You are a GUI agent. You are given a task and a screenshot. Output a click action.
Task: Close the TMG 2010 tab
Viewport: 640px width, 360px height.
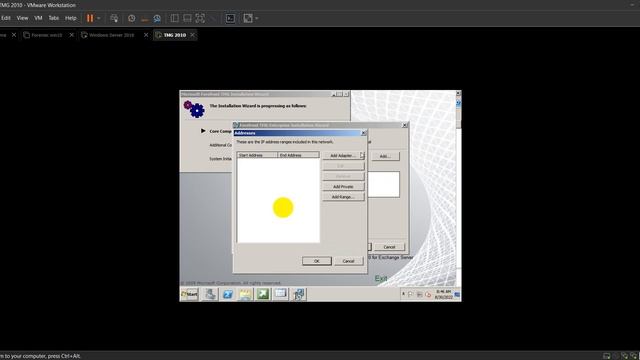tap(193, 35)
